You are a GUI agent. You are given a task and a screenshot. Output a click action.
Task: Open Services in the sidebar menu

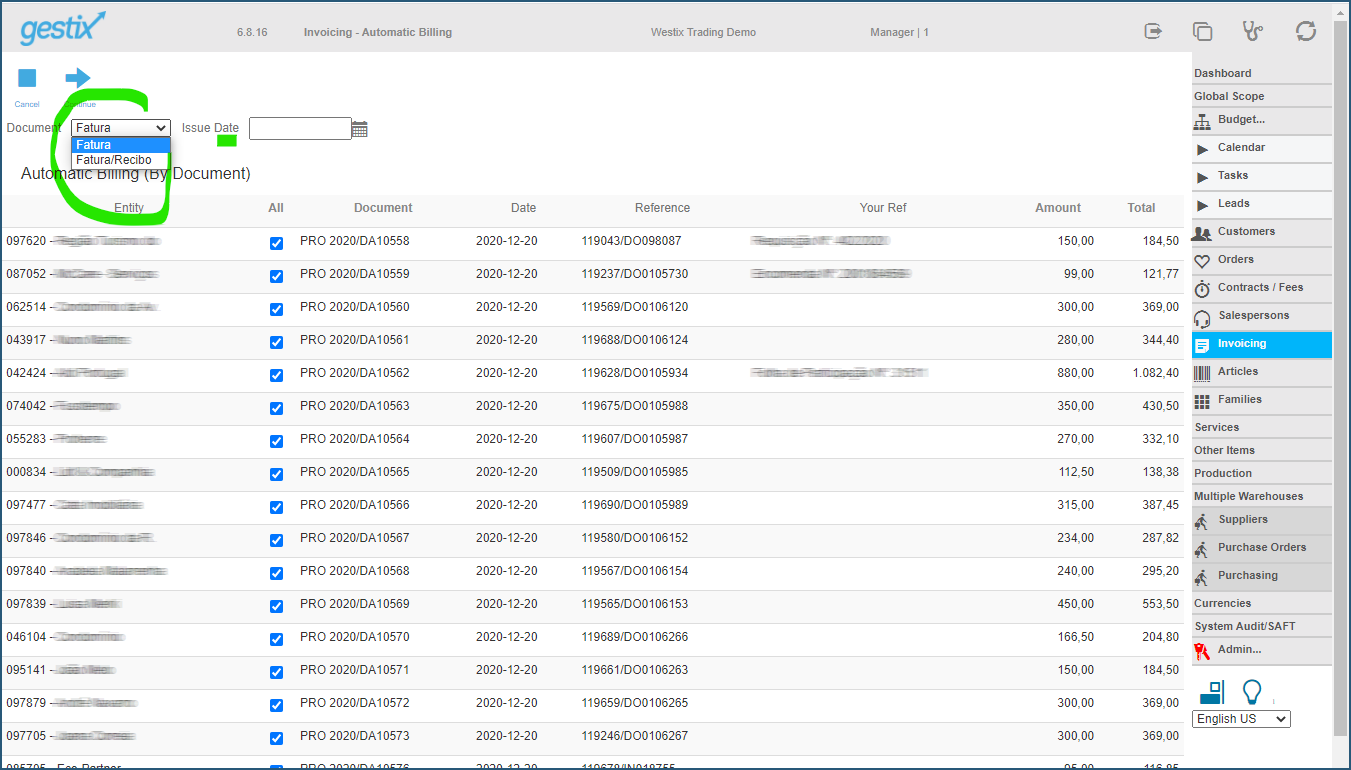[1262, 427]
